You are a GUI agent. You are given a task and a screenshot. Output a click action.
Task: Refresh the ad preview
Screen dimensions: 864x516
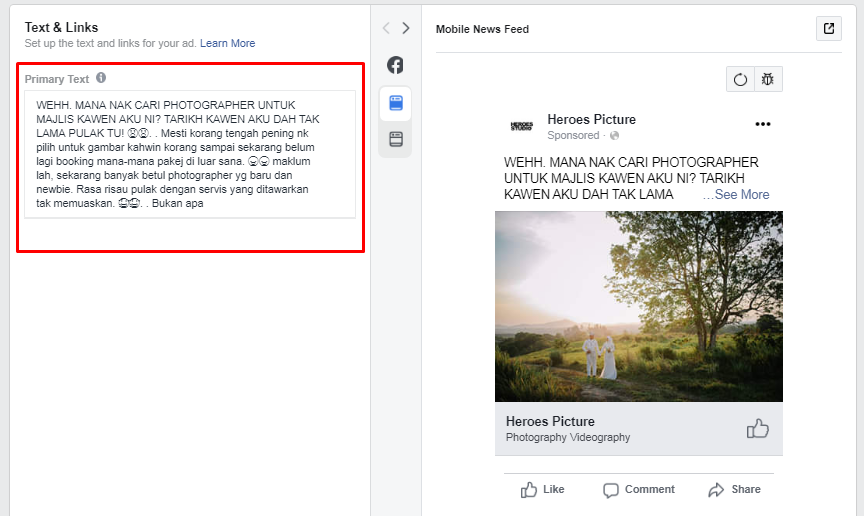tap(741, 79)
